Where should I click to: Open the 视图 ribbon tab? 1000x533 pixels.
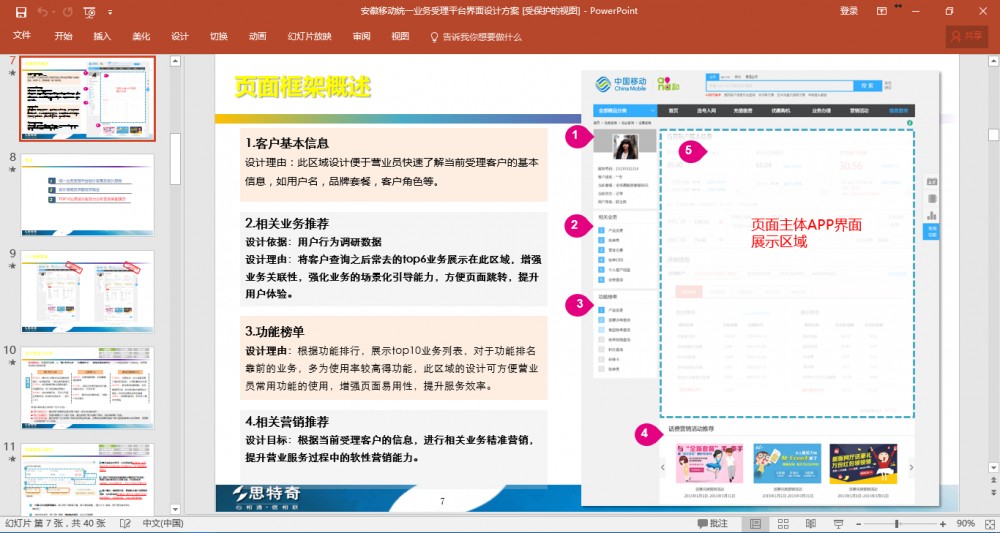click(x=401, y=36)
